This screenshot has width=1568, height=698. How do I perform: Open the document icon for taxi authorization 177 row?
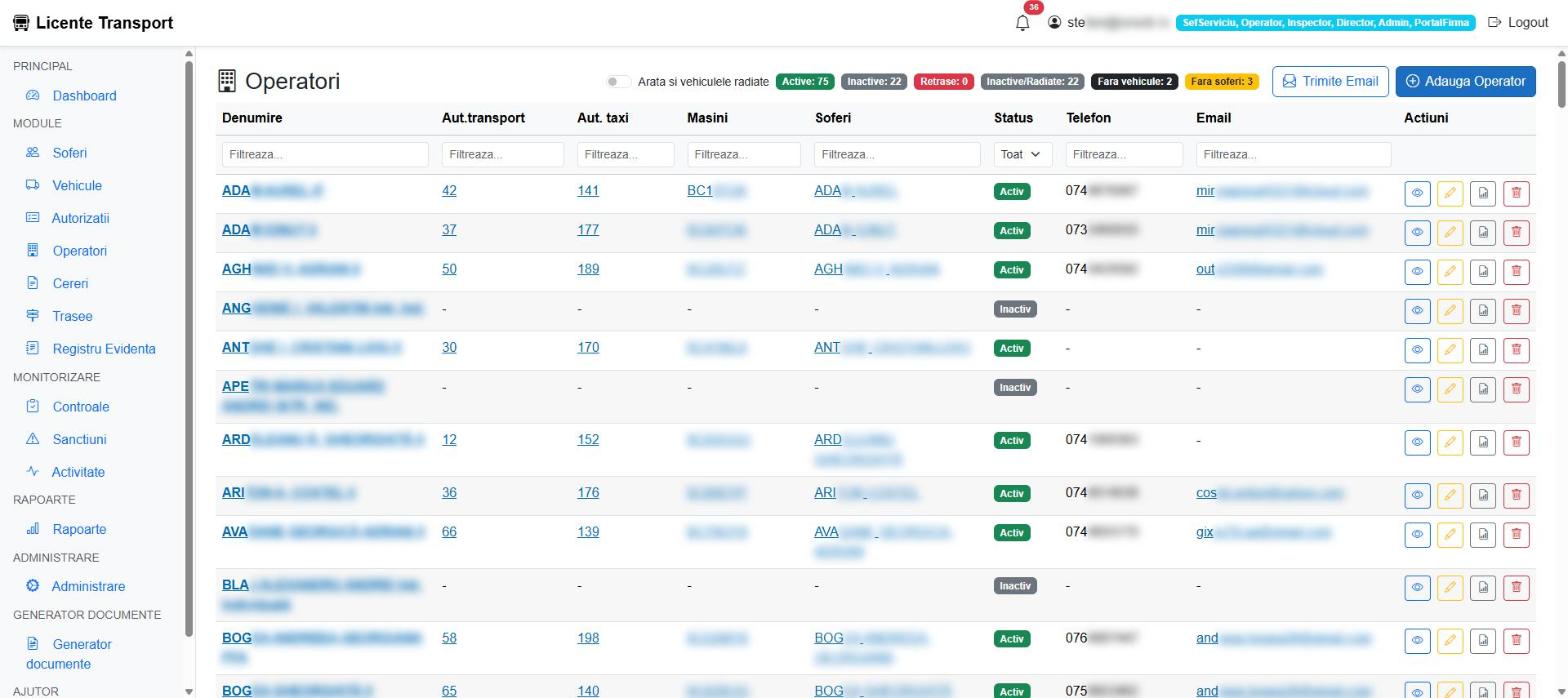click(x=1483, y=232)
